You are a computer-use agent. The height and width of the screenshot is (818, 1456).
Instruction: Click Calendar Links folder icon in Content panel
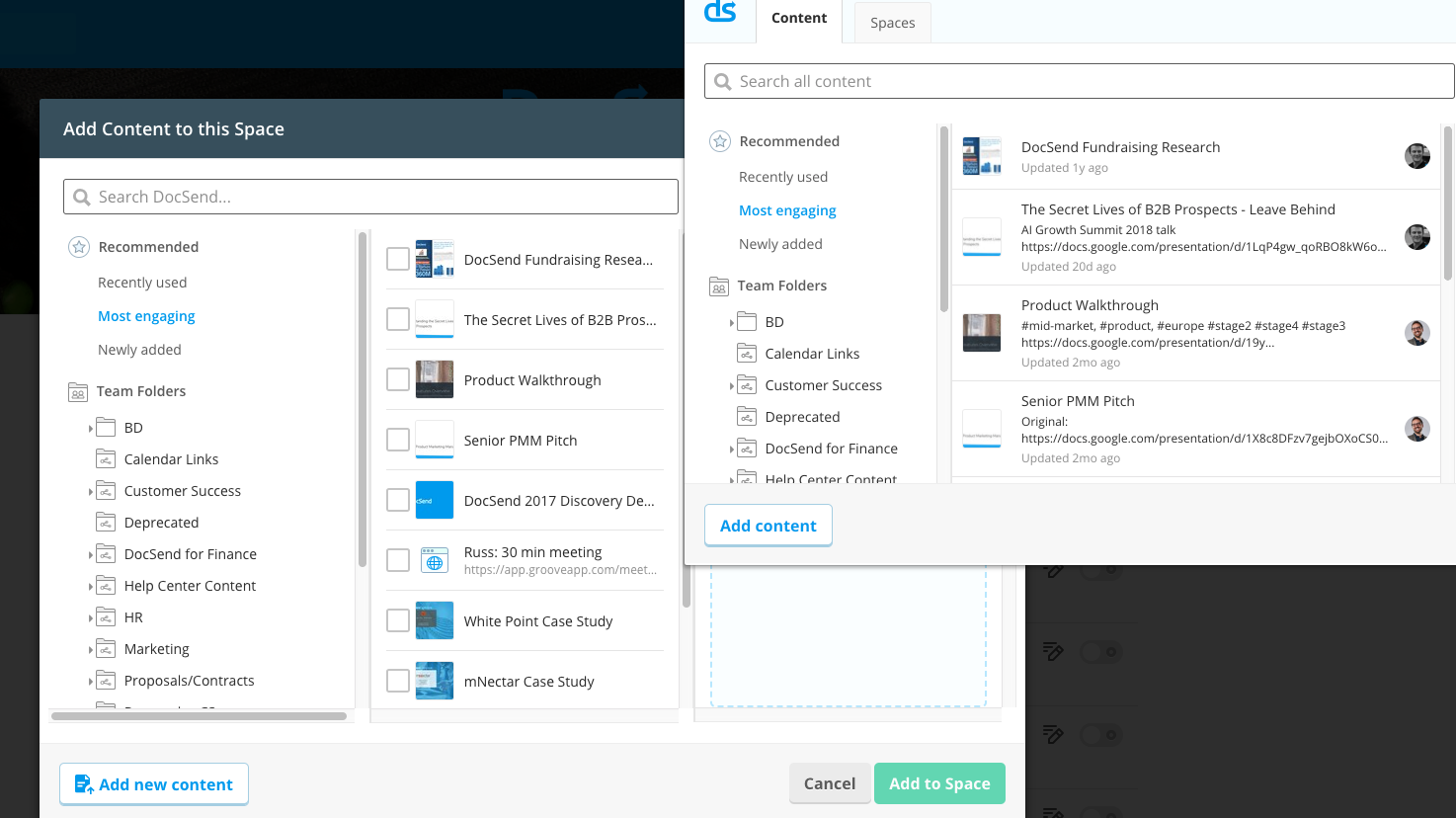(747, 354)
